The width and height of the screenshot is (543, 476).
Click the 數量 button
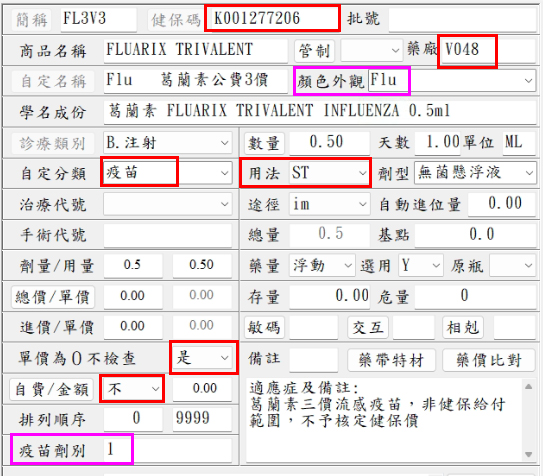(264, 143)
